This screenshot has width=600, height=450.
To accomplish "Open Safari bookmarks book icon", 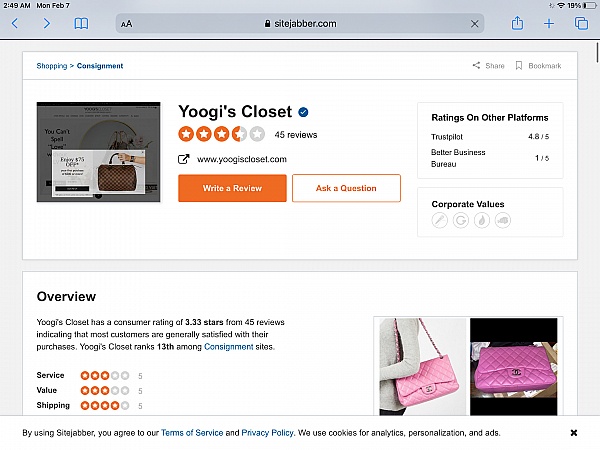I will pyautogui.click(x=81, y=23).
